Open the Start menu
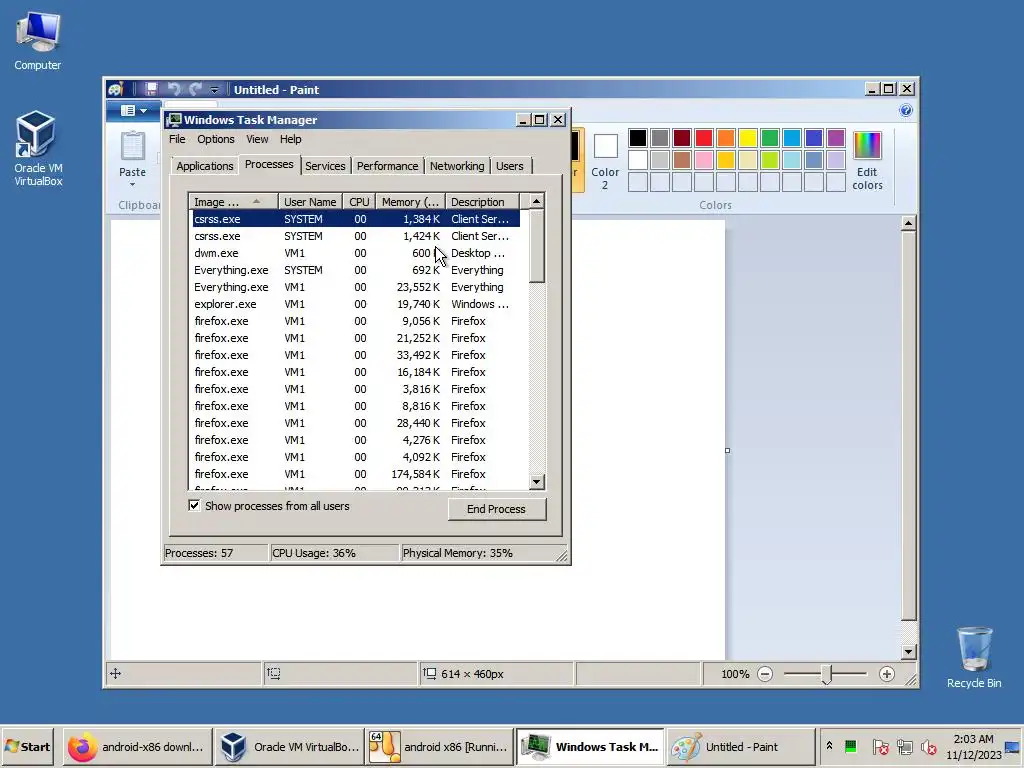The height and width of the screenshot is (768, 1024). click(27, 746)
